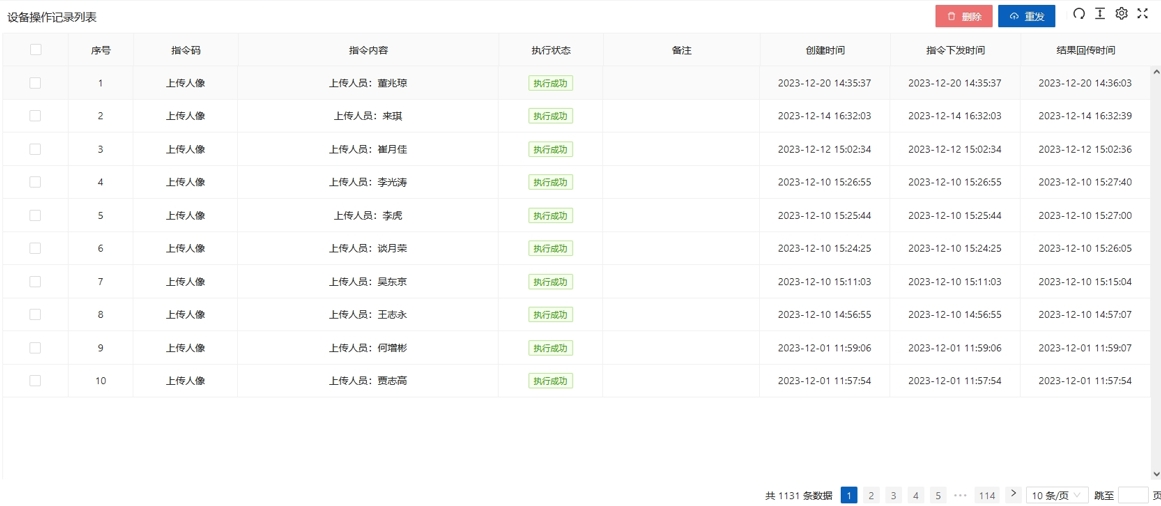Select cell 上传人员：崔月佳
Screen dimensions: 1161x506
coord(368,149)
